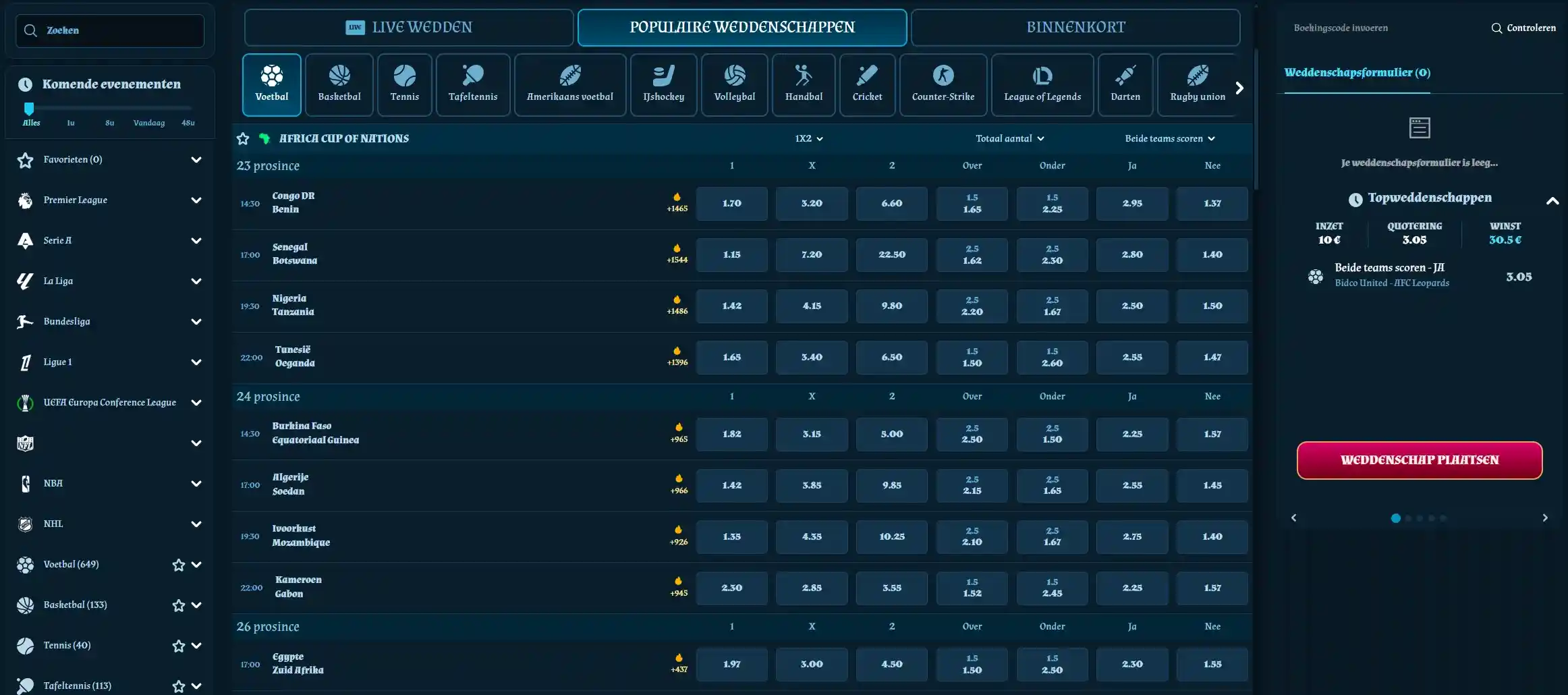Expand the Premier League section
Screen dimensions: 1568x695
point(196,200)
